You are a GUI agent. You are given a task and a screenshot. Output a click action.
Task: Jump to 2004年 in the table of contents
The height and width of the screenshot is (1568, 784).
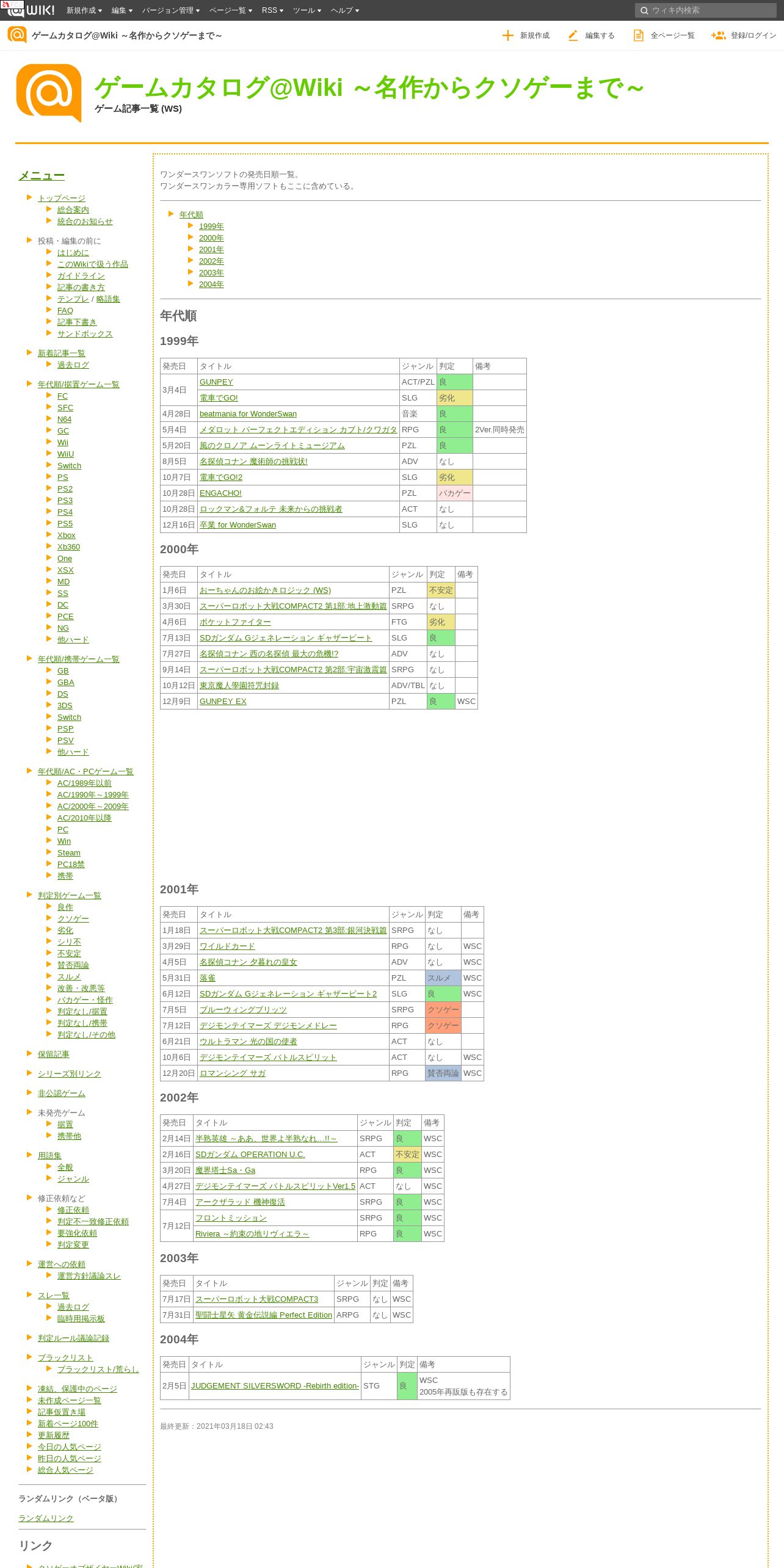[211, 285]
